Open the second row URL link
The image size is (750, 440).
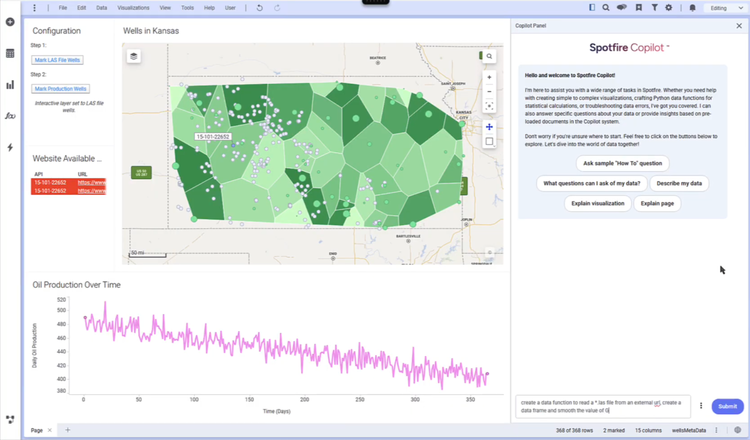(x=92, y=191)
